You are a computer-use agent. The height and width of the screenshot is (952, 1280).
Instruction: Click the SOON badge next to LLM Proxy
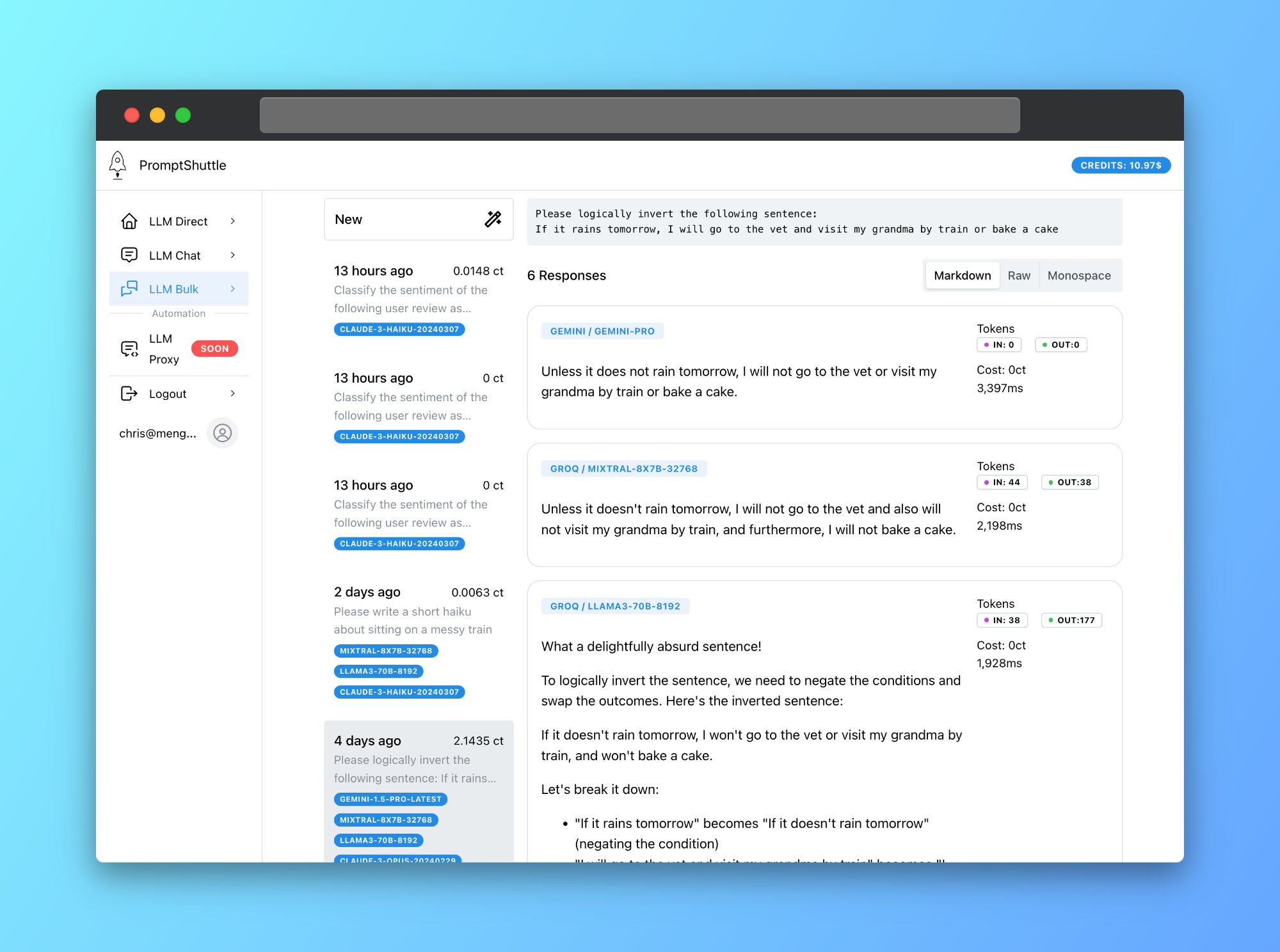click(x=214, y=349)
